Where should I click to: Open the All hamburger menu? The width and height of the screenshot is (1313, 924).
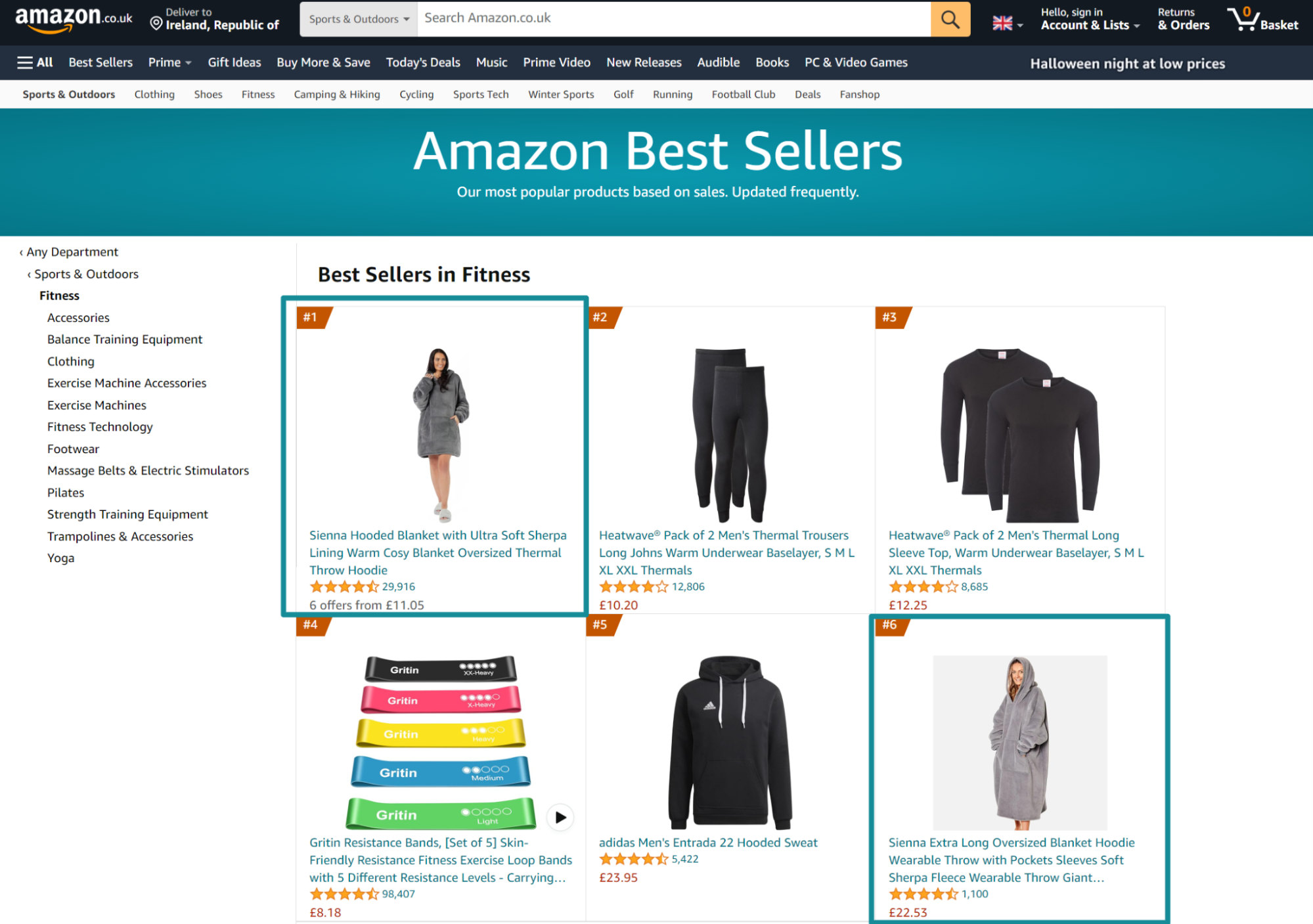pyautogui.click(x=24, y=62)
